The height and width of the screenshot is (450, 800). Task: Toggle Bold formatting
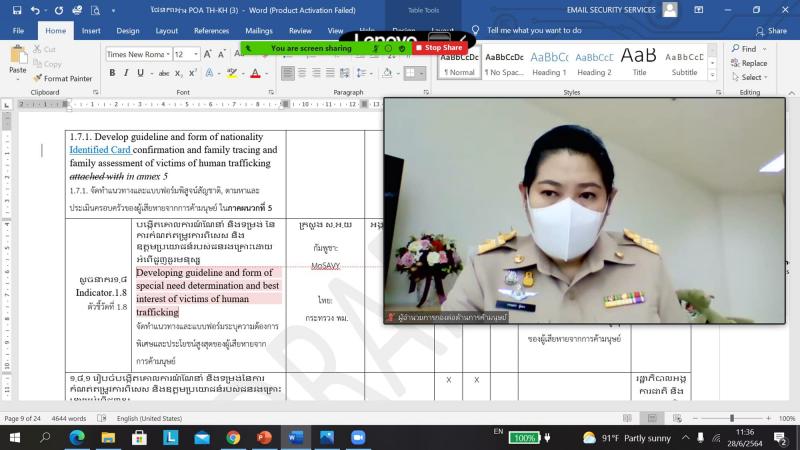tap(112, 73)
